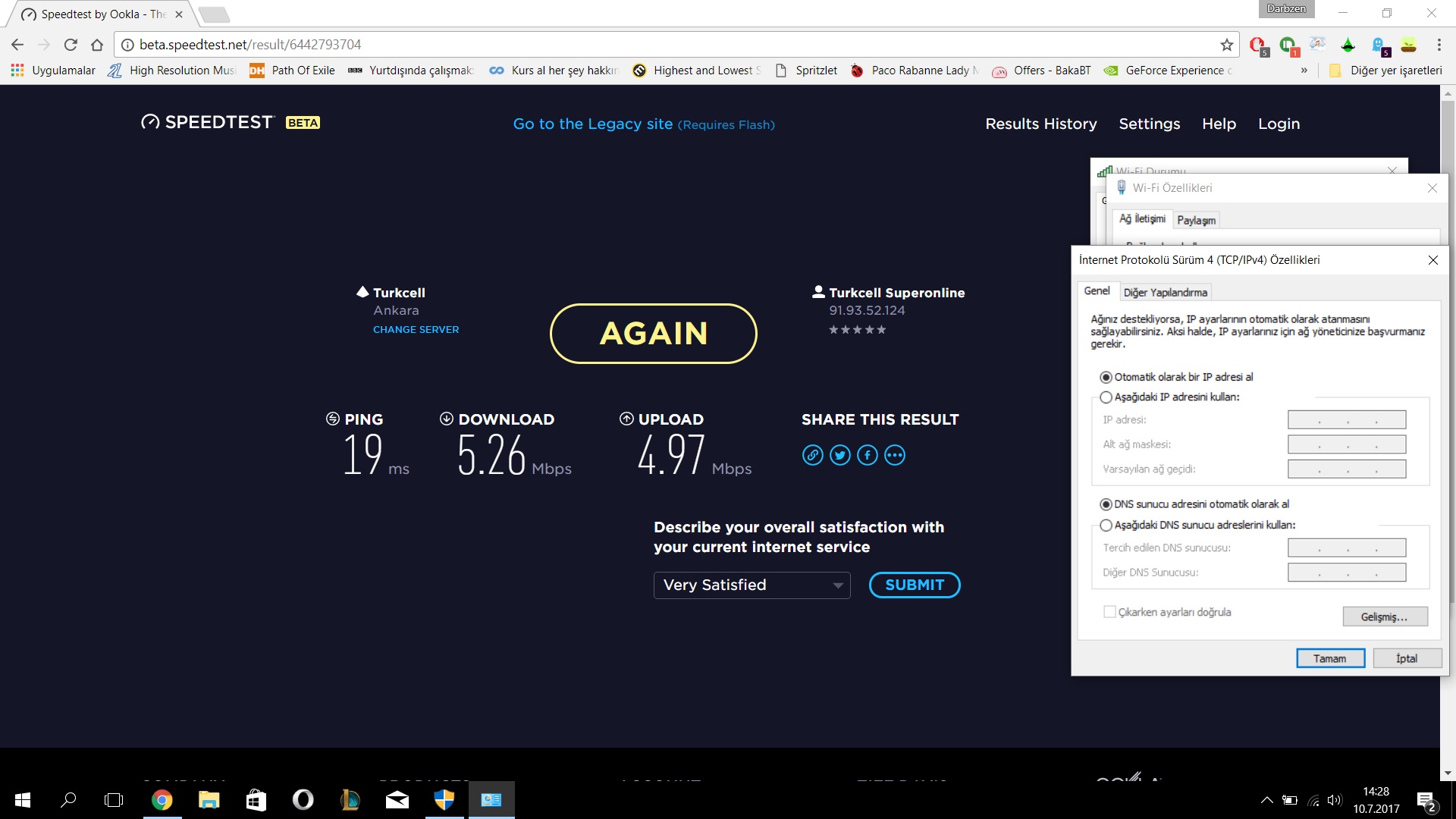Open more sharing options icon
1456x819 pixels.
[895, 455]
